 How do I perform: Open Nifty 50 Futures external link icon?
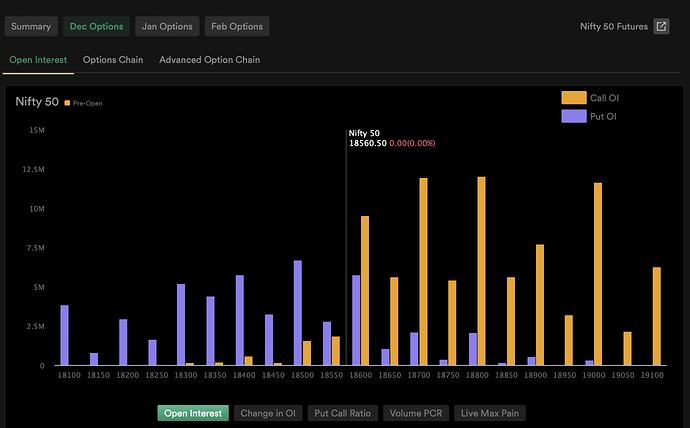pyautogui.click(x=661, y=26)
